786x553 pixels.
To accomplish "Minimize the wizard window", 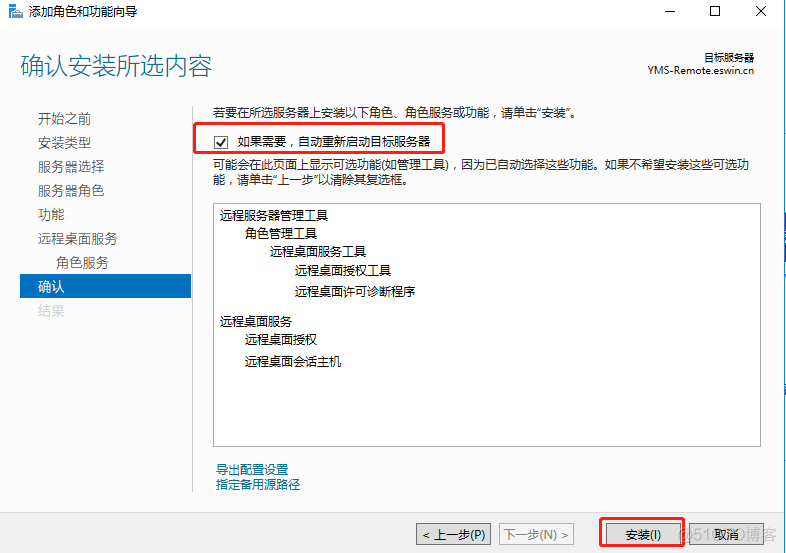I will tap(668, 12).
